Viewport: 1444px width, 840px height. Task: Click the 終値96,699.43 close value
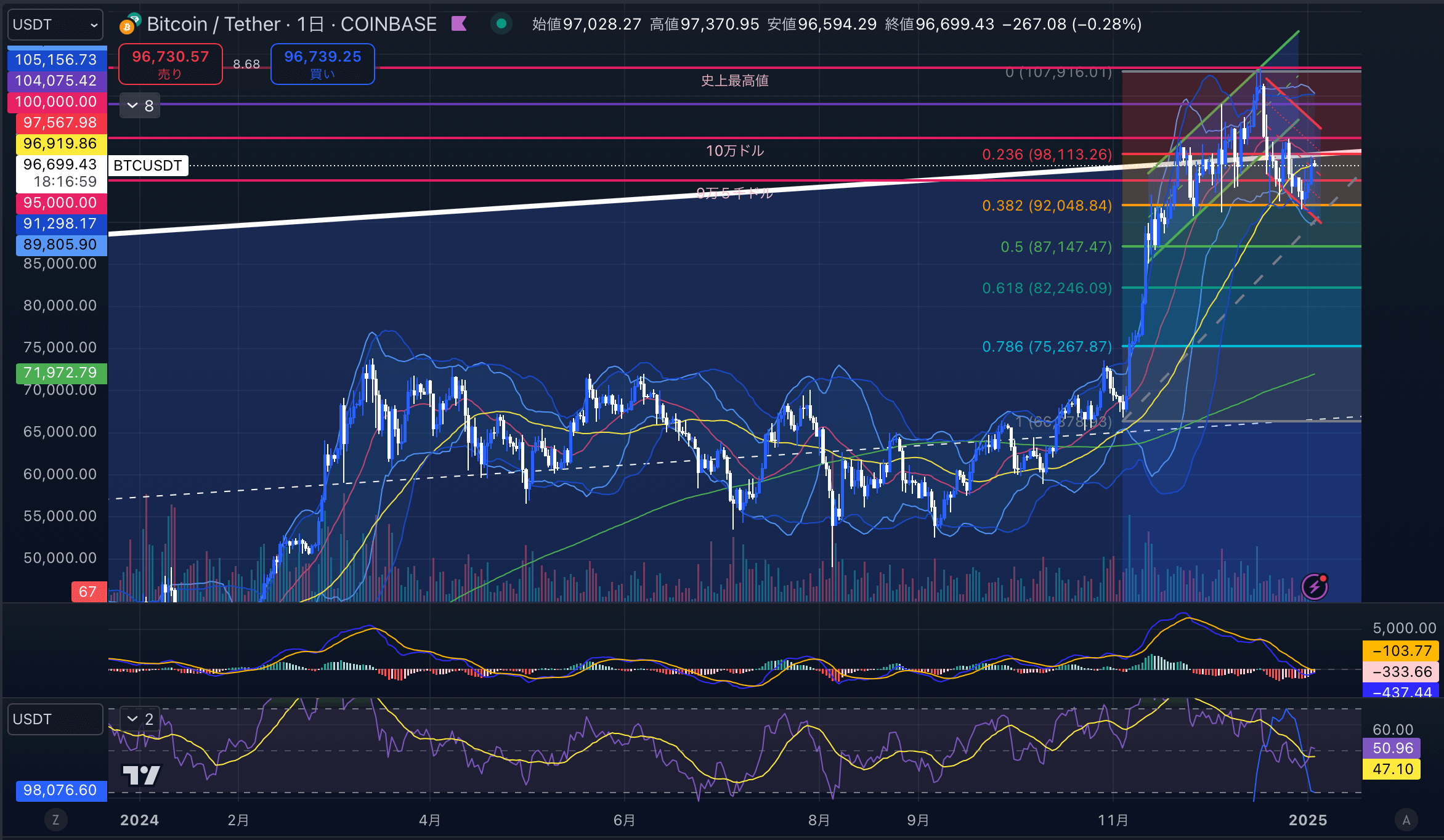click(x=939, y=24)
